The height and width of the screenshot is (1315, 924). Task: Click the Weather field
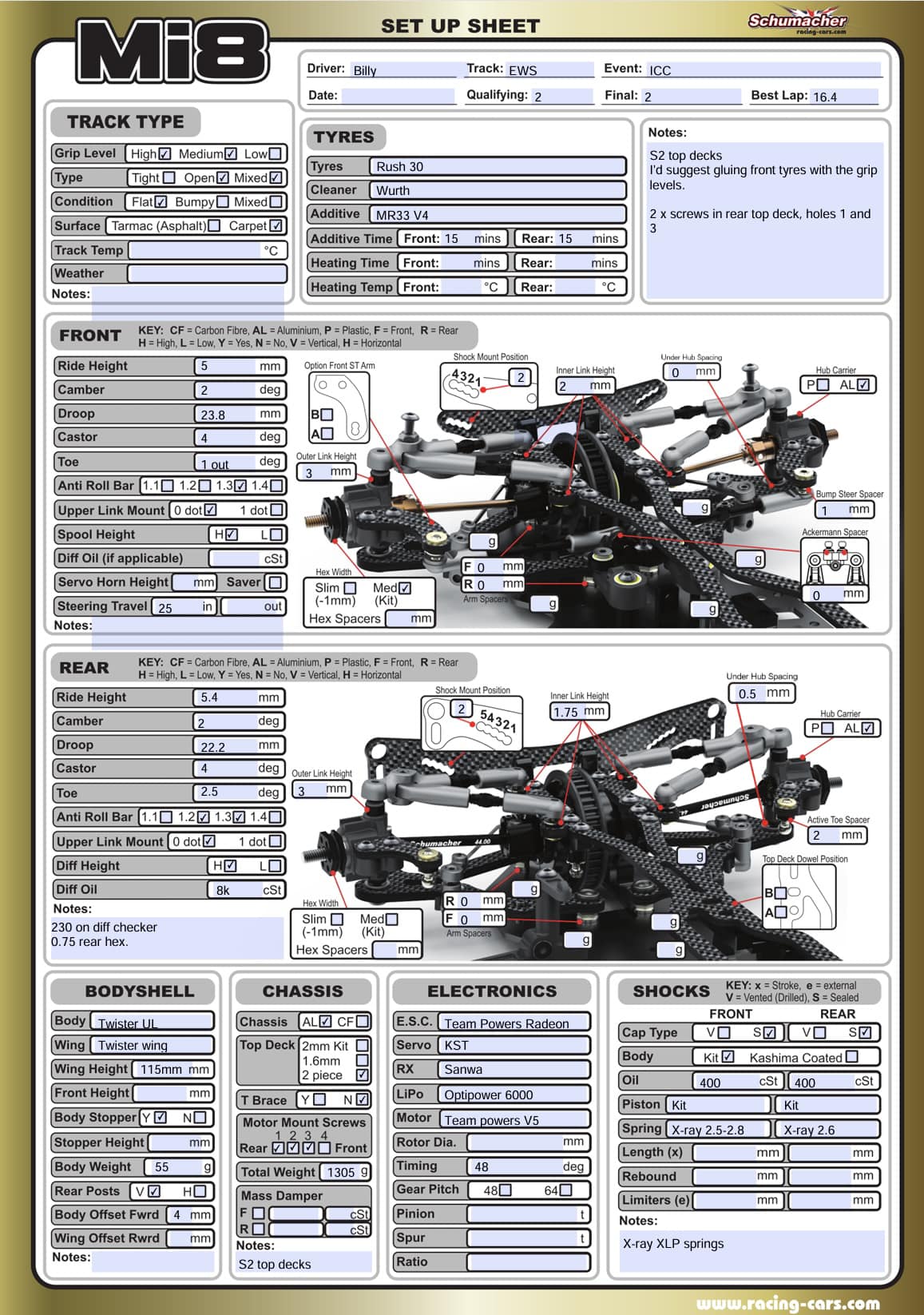pos(207,274)
